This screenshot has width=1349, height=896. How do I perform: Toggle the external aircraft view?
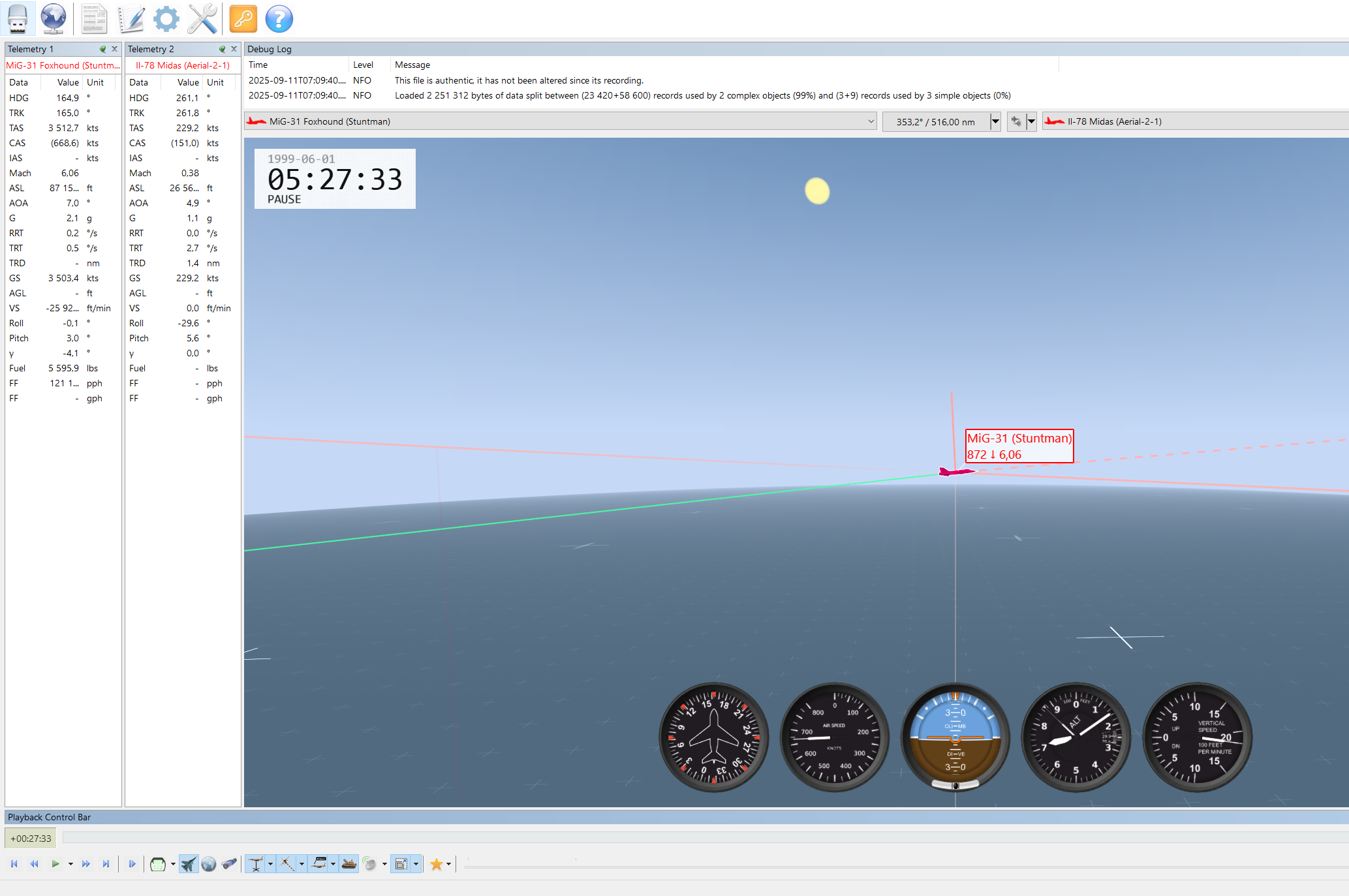pyautogui.click(x=188, y=864)
